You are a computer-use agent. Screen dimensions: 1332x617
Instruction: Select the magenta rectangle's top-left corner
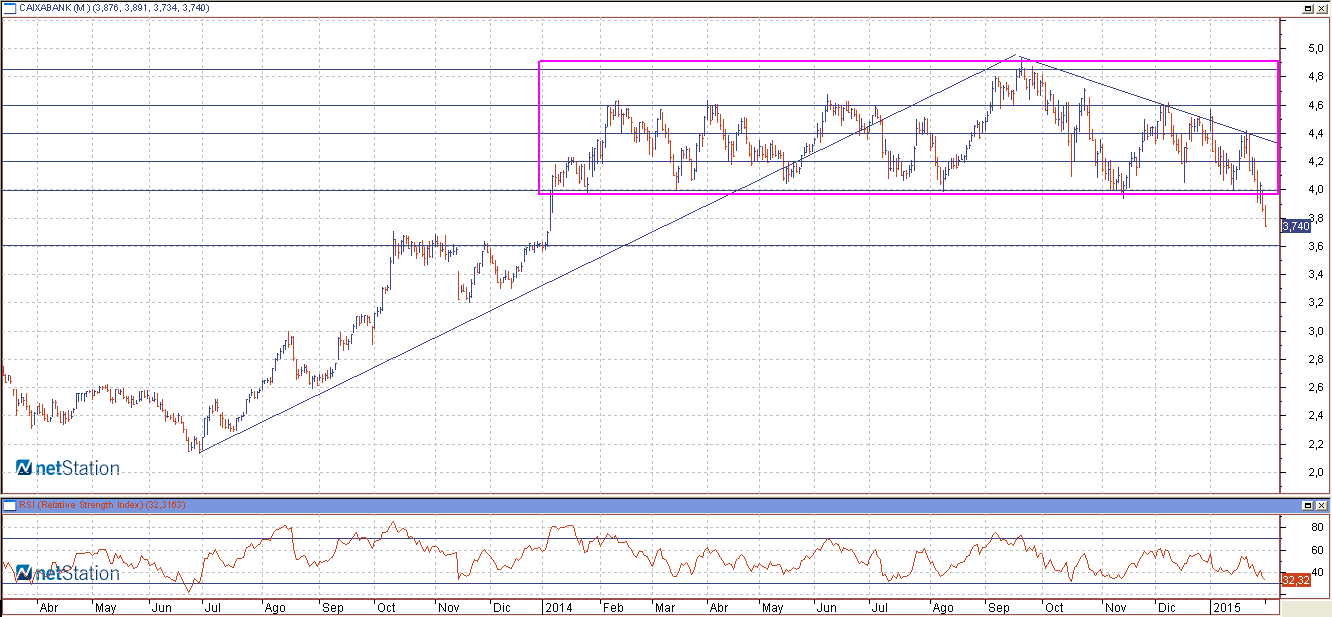[540, 62]
